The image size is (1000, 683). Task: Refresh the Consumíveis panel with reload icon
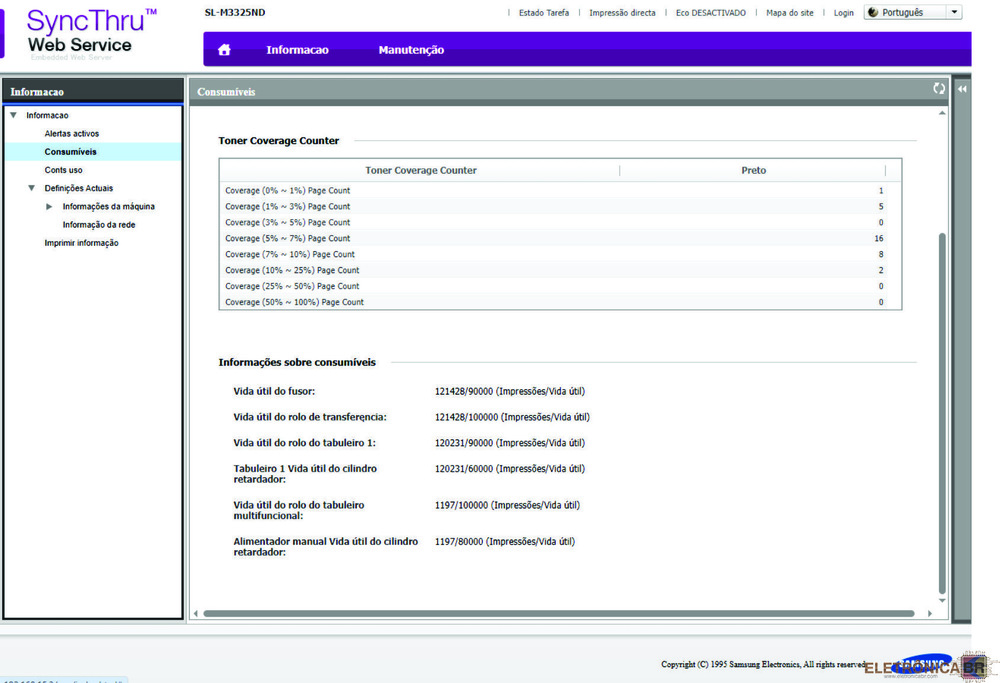[x=939, y=89]
